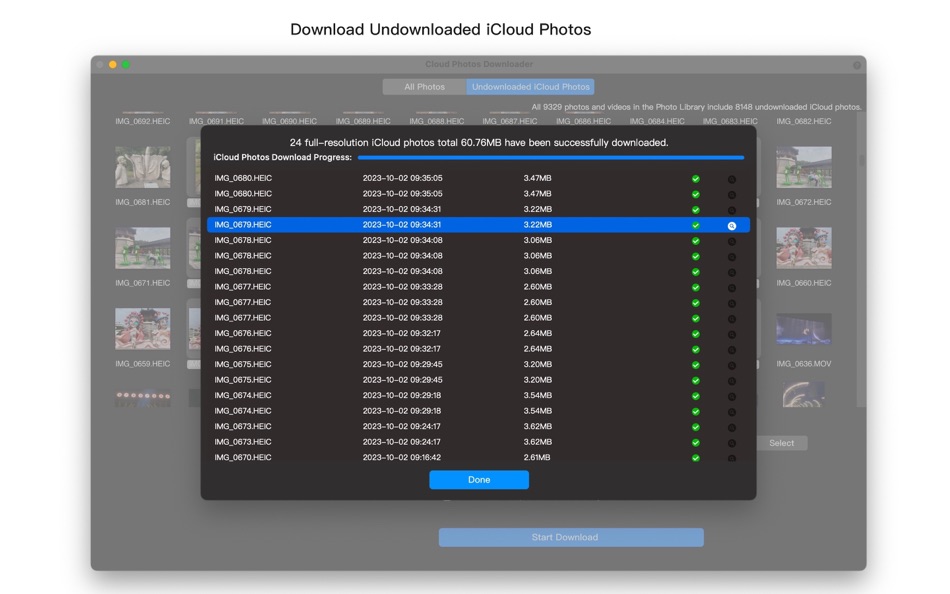Screen dimensions: 950x594
Task: Open the IMG_0681.HEIC thumbnail
Action: (143, 167)
